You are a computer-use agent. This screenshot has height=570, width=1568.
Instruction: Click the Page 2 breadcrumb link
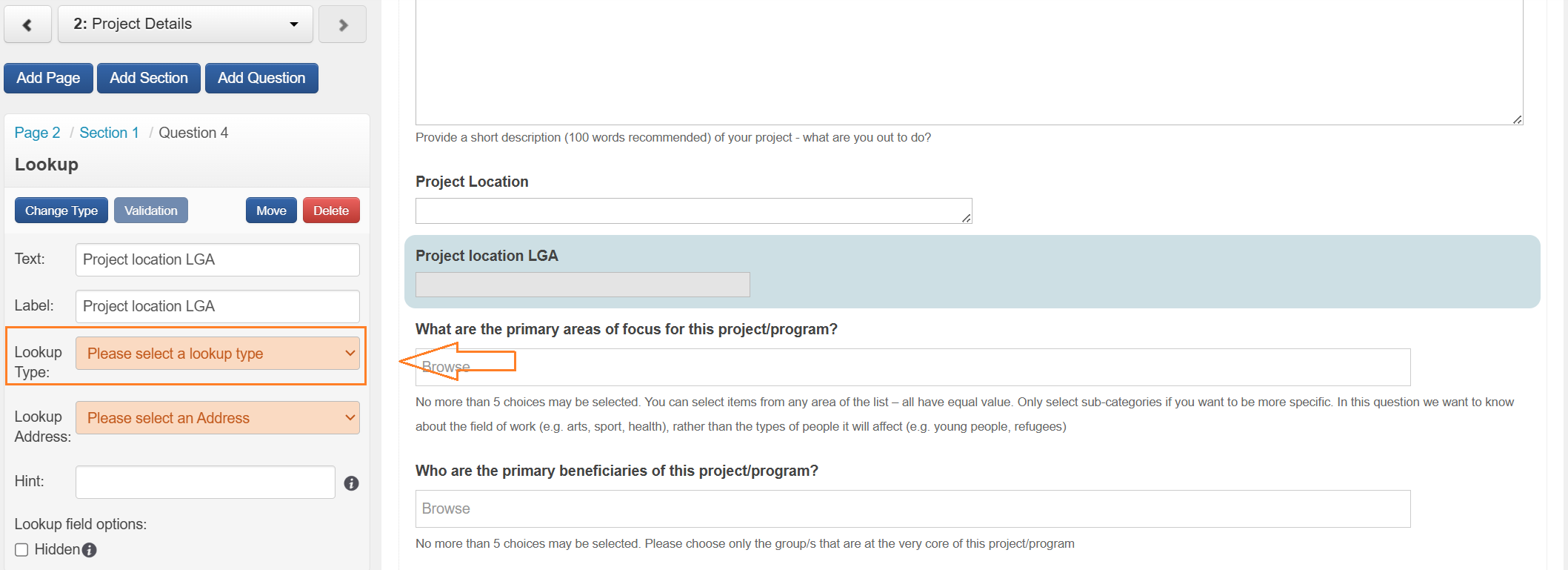37,133
